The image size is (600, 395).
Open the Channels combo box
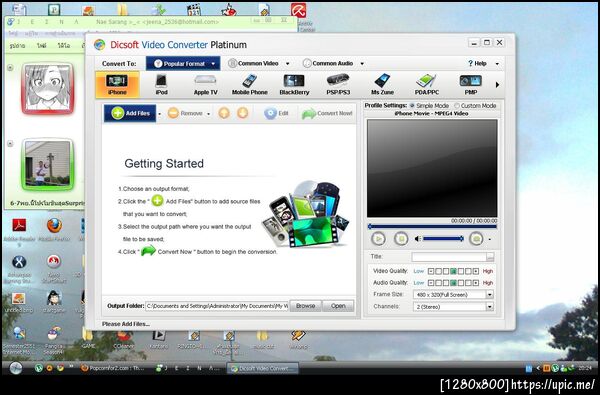click(453, 307)
